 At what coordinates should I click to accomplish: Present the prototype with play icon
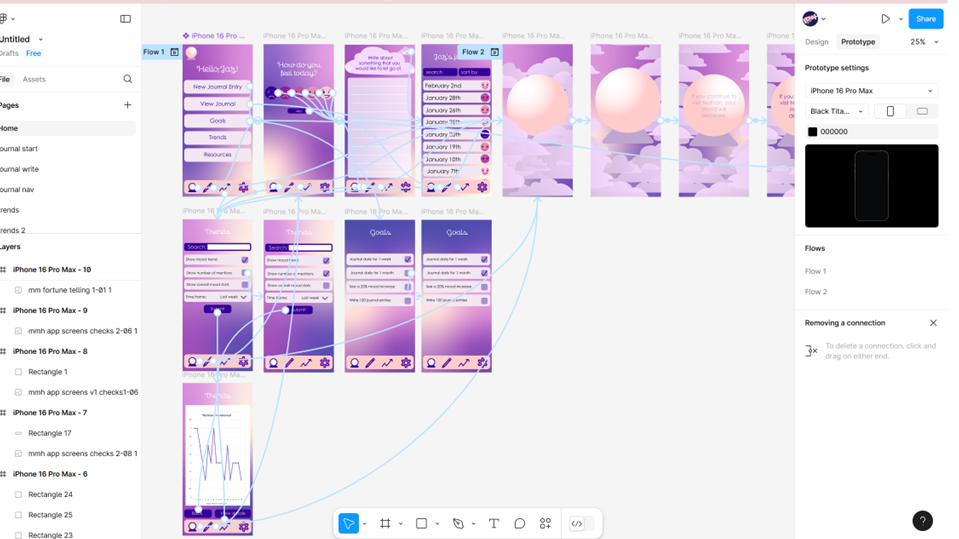coord(885,19)
